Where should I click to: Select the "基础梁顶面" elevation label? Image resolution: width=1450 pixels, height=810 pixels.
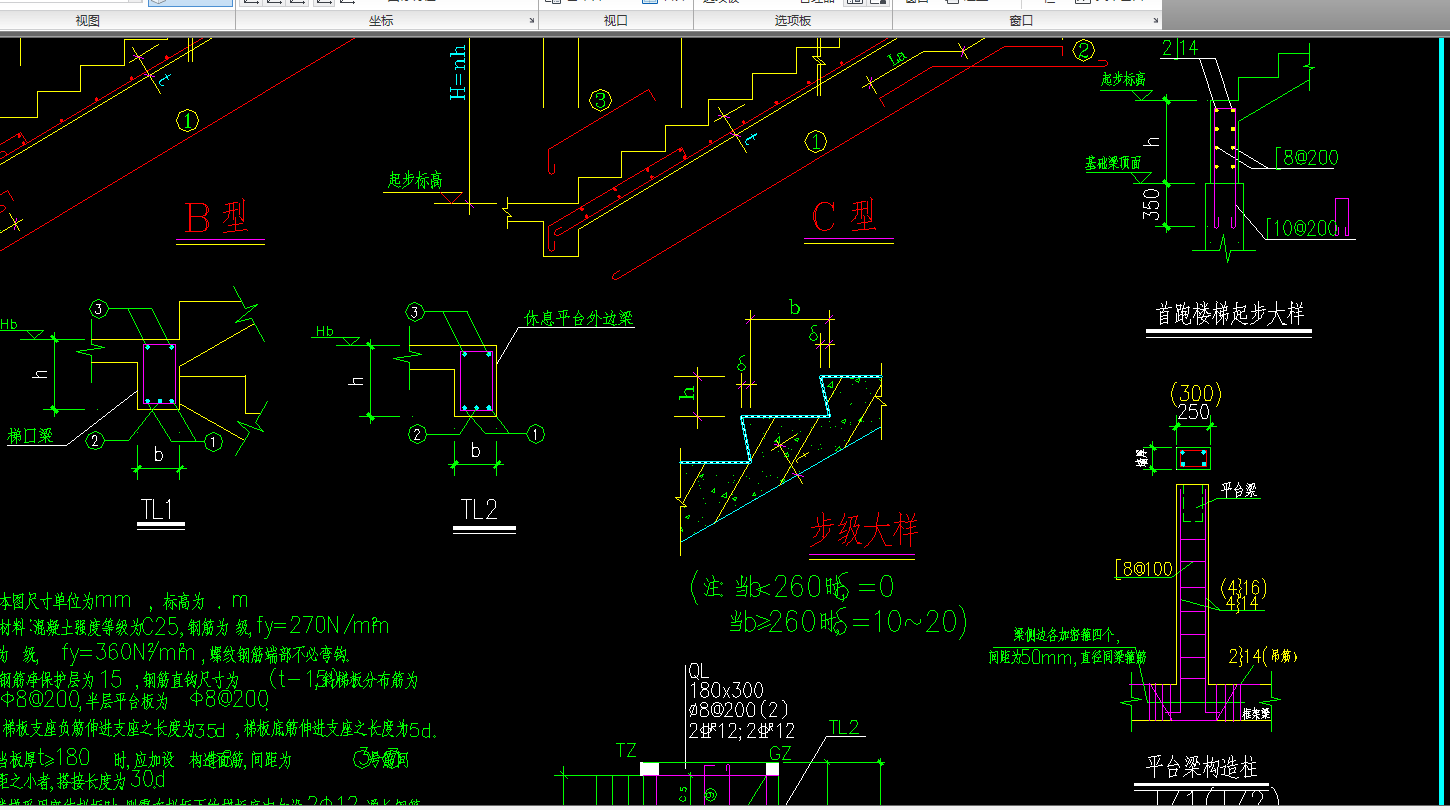coord(1114,164)
